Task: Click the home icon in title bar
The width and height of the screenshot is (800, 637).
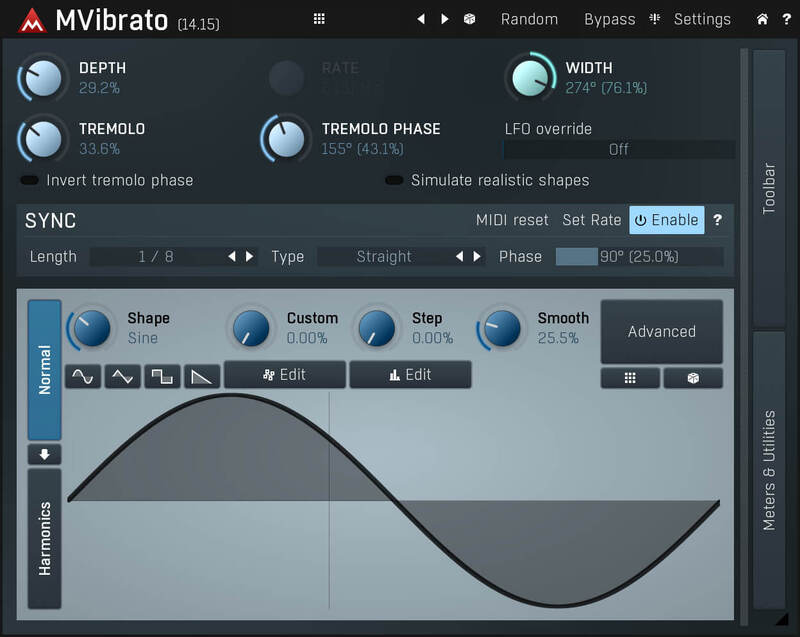Action: pyautogui.click(x=762, y=19)
